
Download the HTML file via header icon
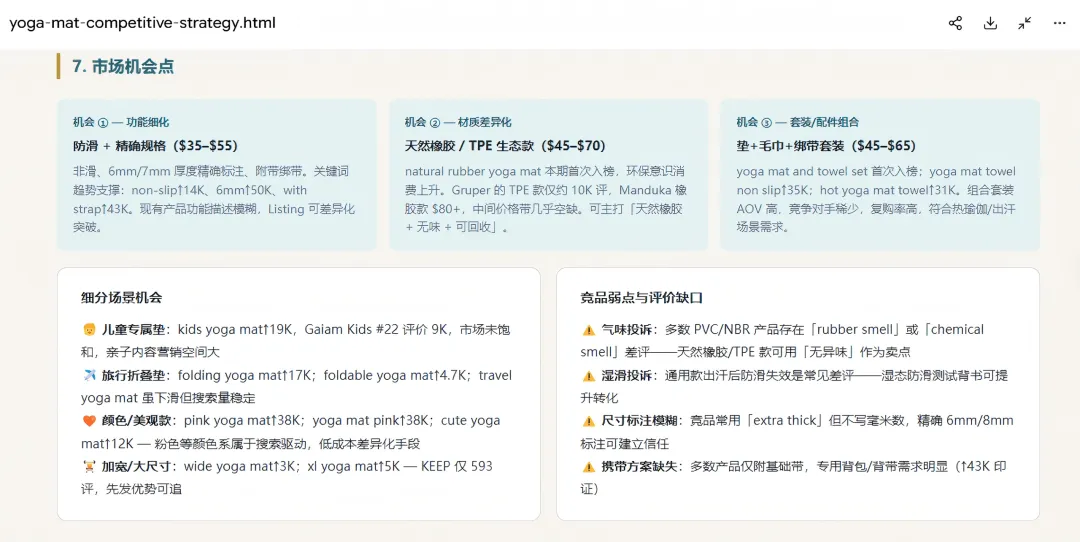[990, 23]
